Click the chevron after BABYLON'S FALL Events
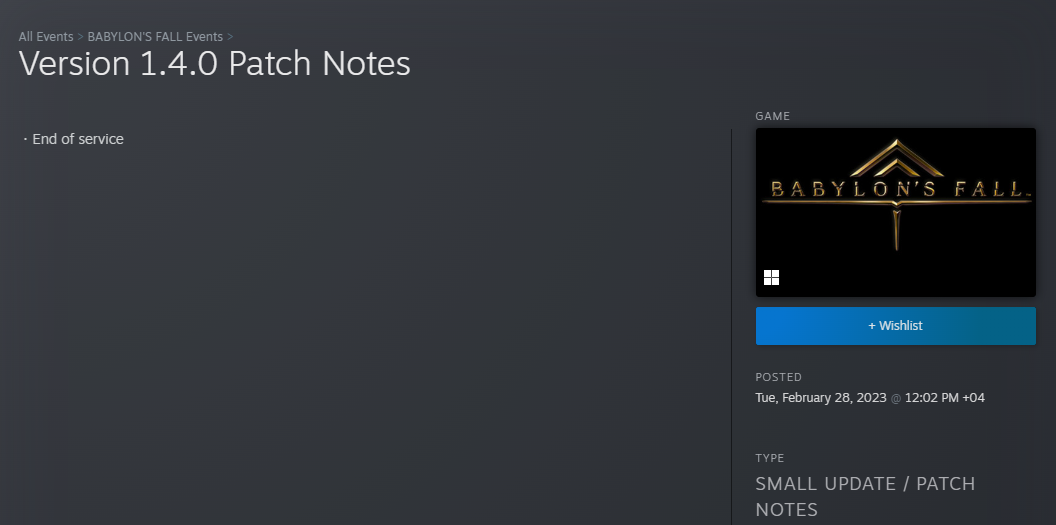The height and width of the screenshot is (525, 1056). click(x=230, y=36)
